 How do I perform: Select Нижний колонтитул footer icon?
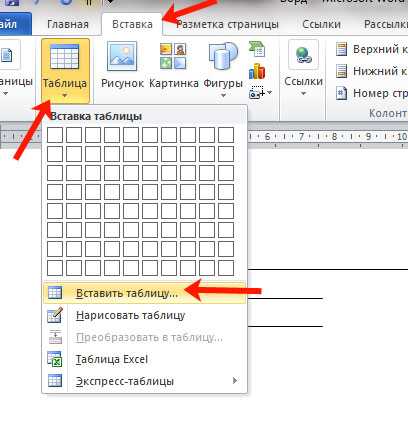pos(341,71)
